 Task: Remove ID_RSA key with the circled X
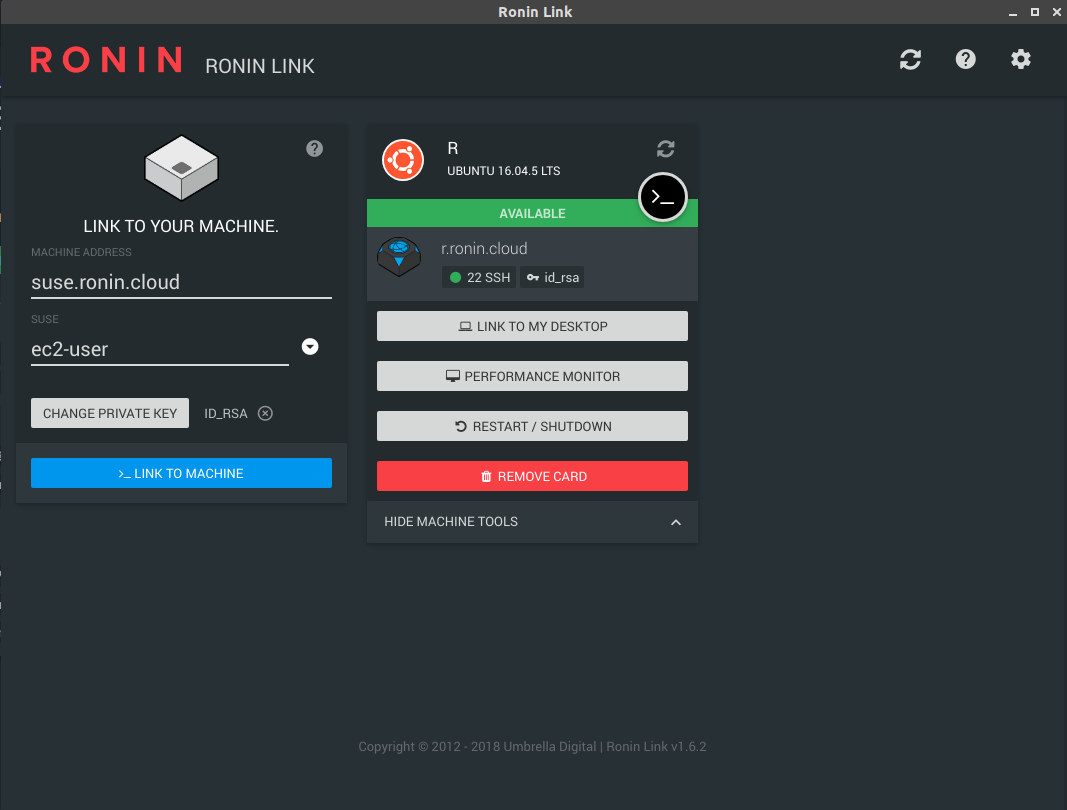coord(265,413)
